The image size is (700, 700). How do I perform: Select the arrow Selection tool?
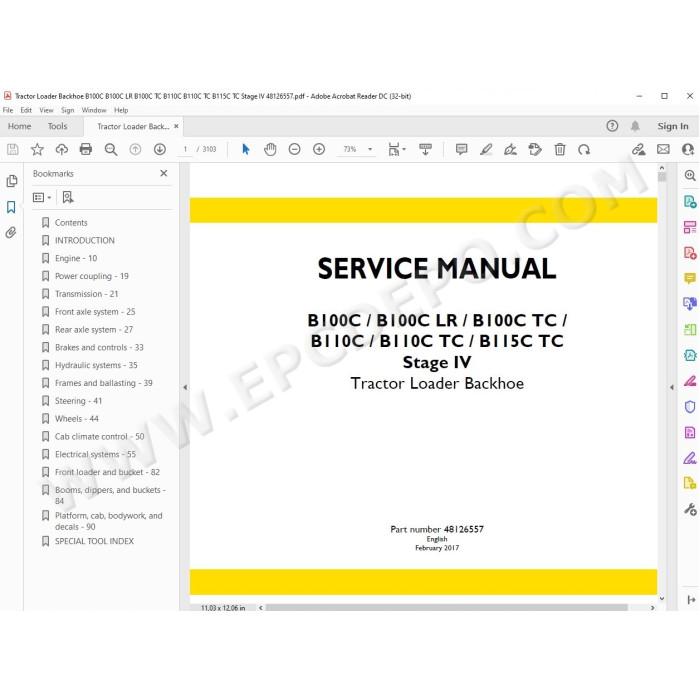pos(246,149)
